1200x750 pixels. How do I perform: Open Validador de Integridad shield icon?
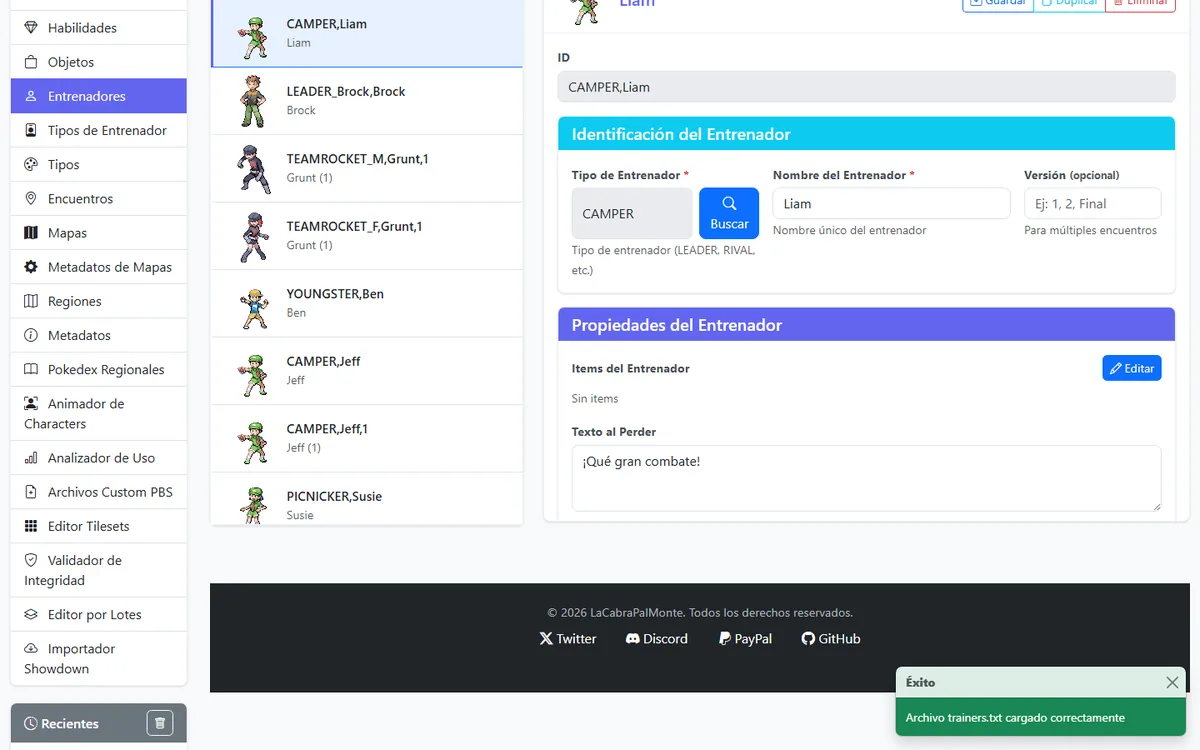[31, 560]
